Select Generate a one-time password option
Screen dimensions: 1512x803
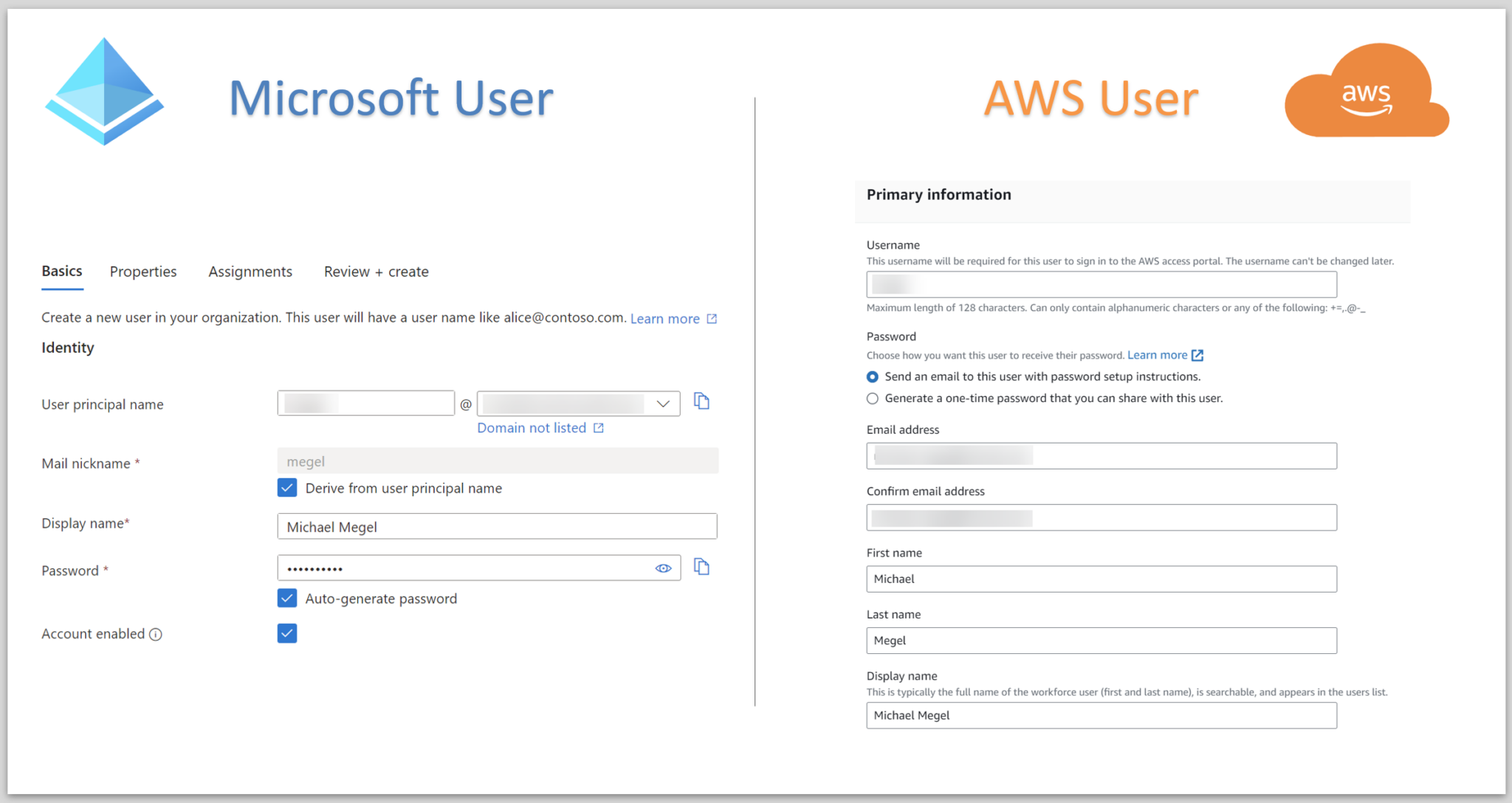[872, 398]
